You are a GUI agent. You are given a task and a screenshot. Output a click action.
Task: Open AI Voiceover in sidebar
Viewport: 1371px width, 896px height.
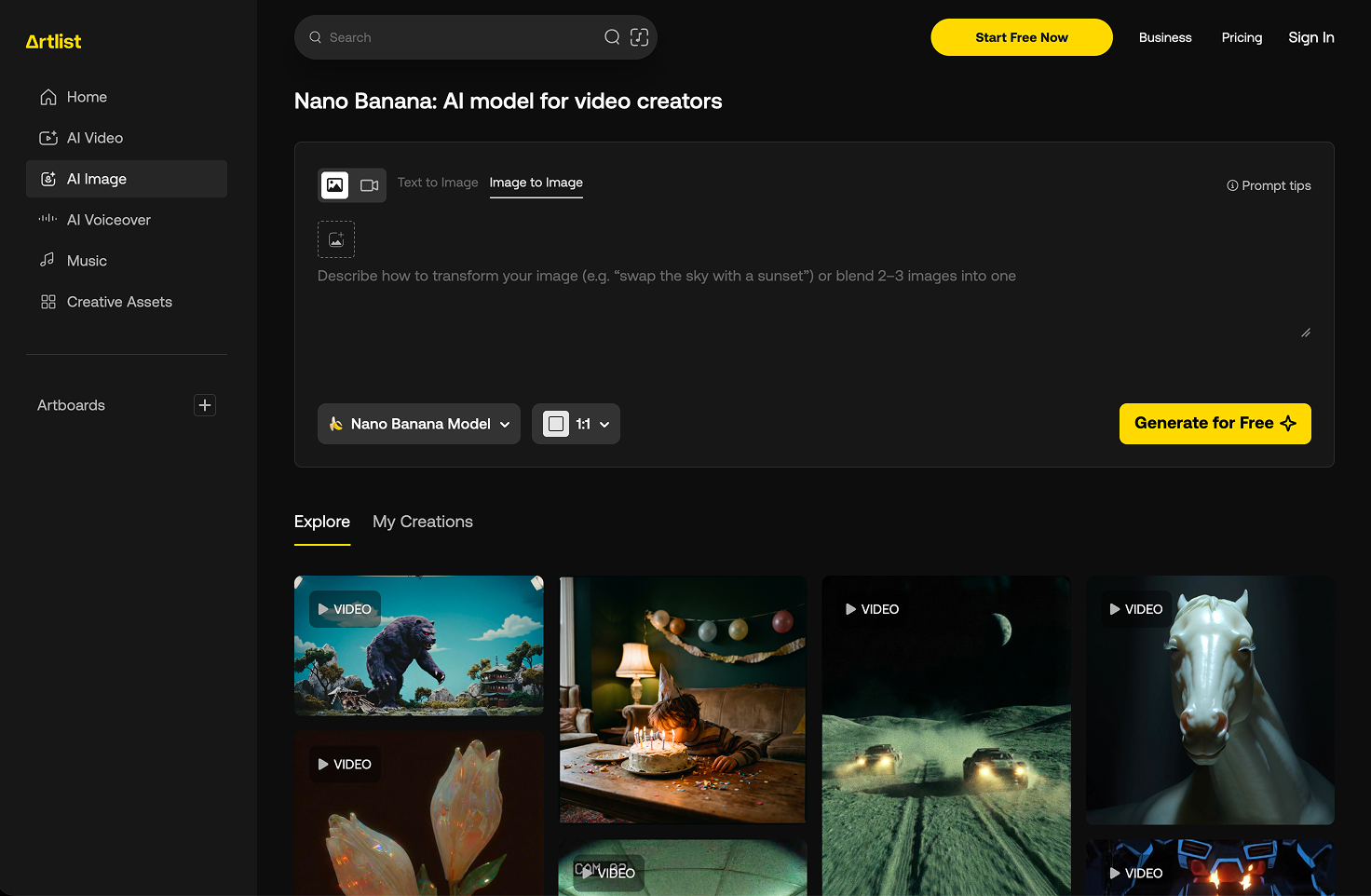pyautogui.click(x=108, y=220)
